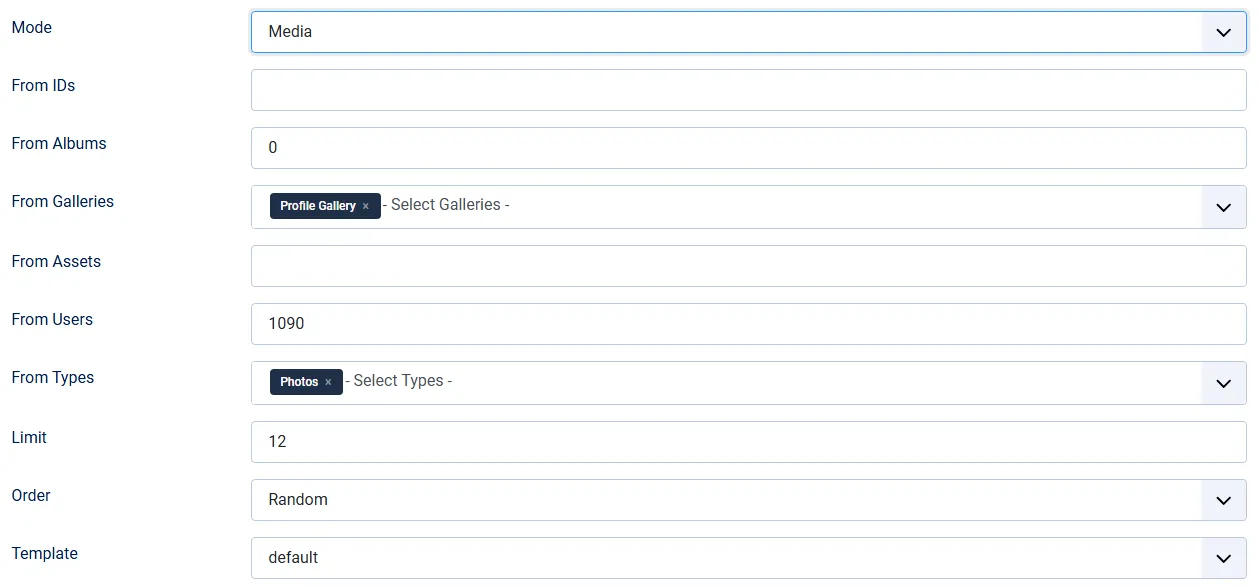Click the Select Galleries placeholder text

click(x=450, y=205)
